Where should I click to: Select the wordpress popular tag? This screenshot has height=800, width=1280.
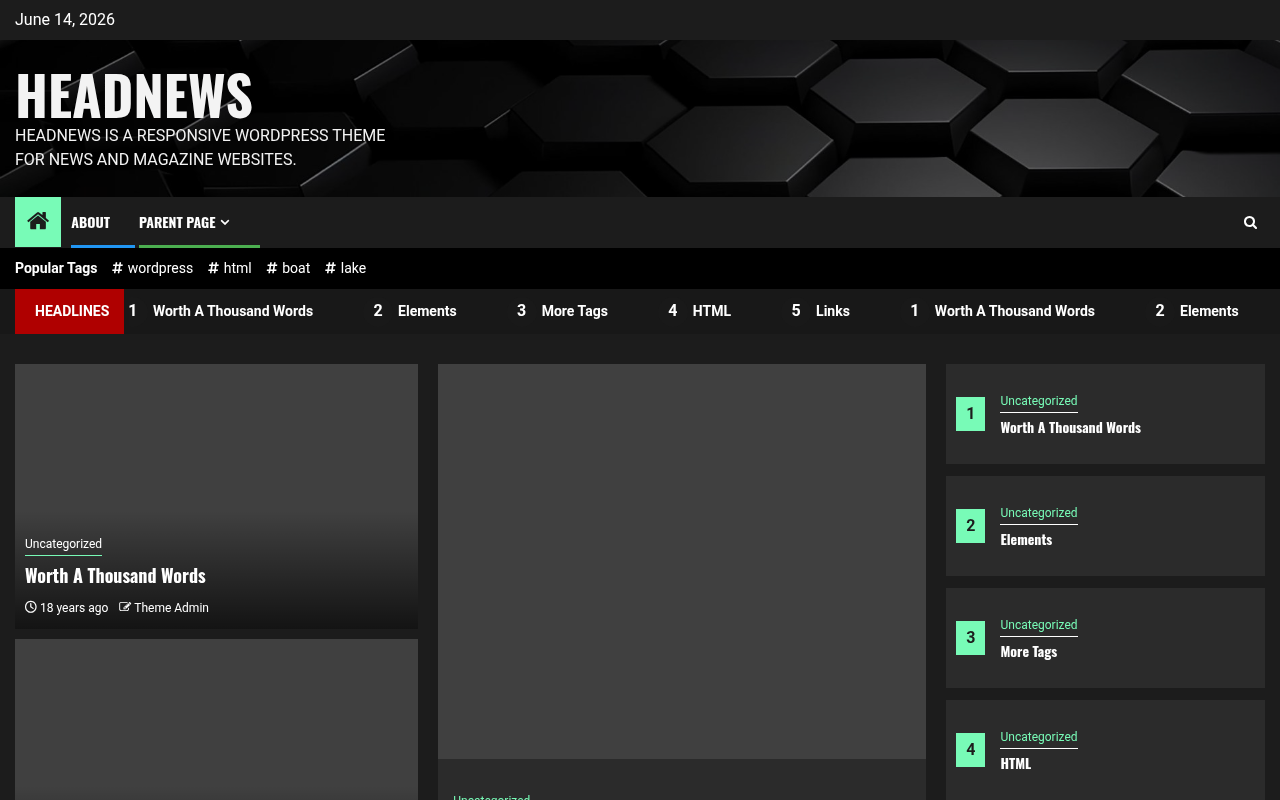coord(153,268)
